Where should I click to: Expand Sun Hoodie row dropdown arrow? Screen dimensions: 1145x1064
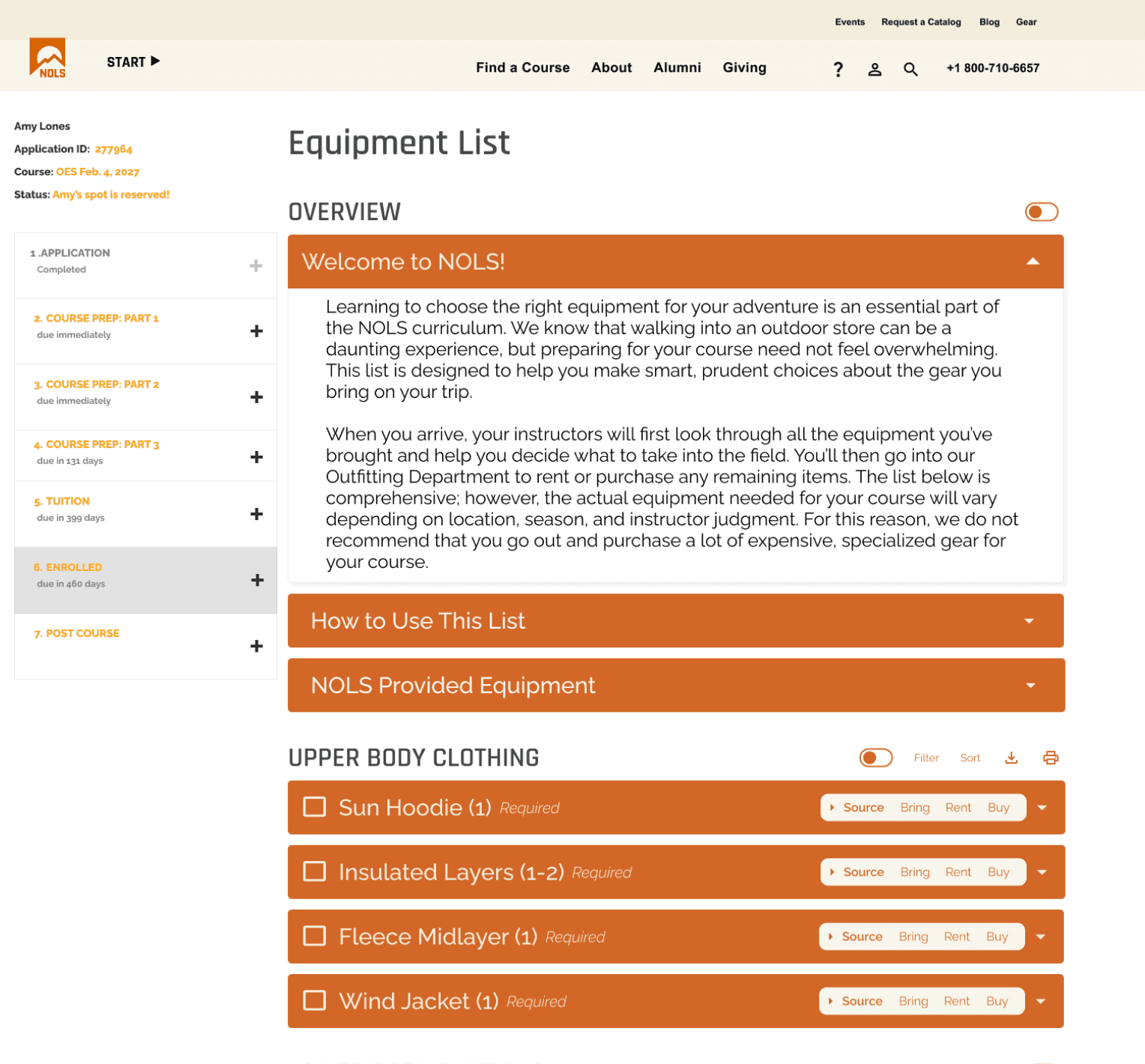(1042, 808)
